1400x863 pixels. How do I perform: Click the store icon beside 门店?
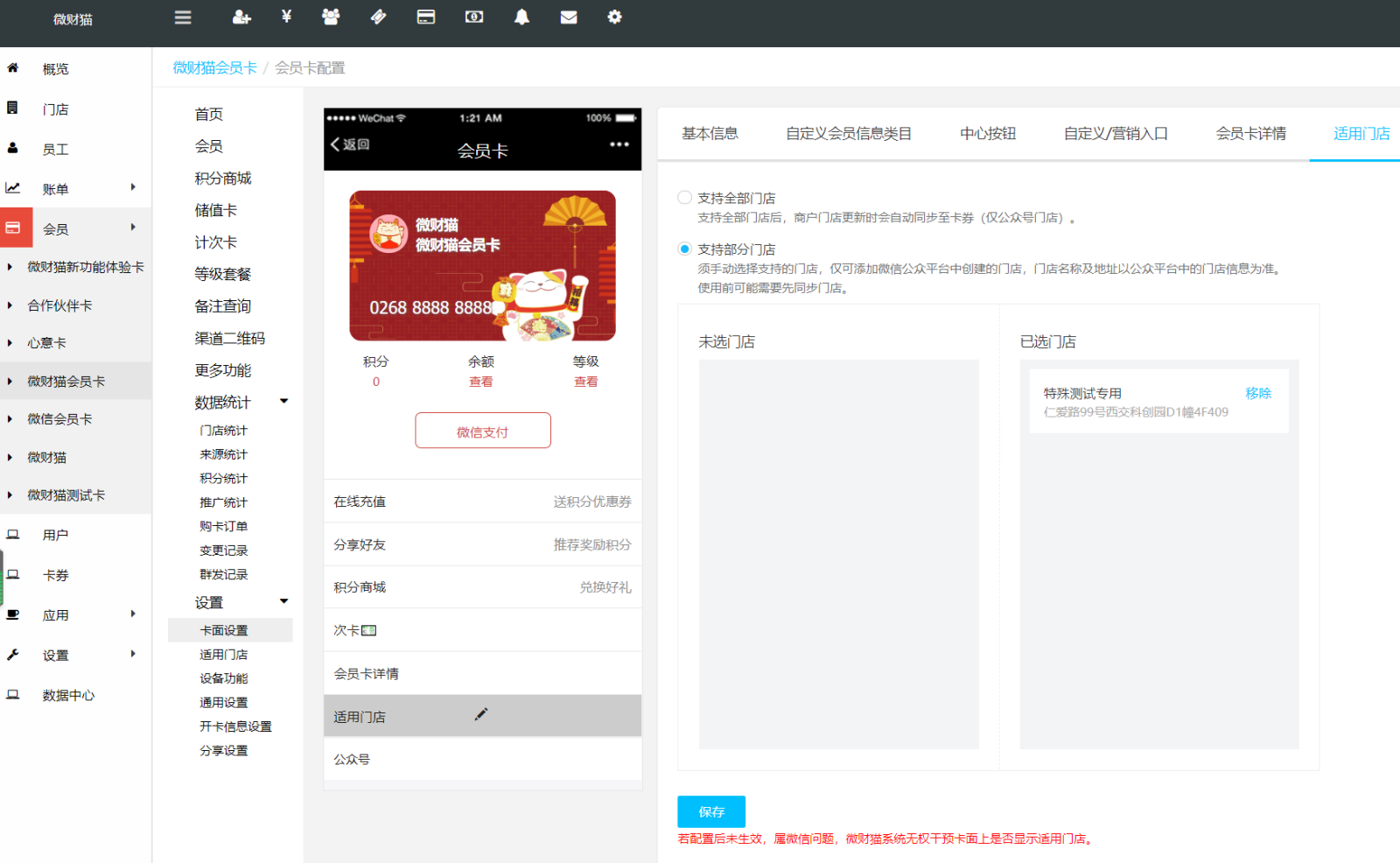click(x=12, y=108)
